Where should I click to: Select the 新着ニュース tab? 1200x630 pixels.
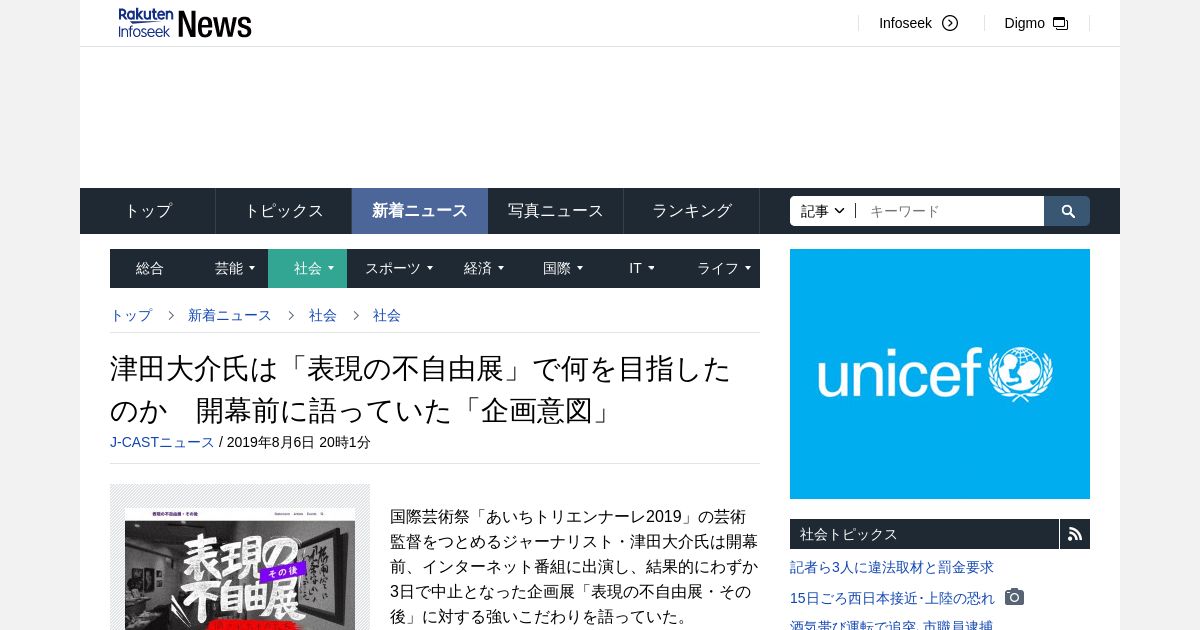420,211
